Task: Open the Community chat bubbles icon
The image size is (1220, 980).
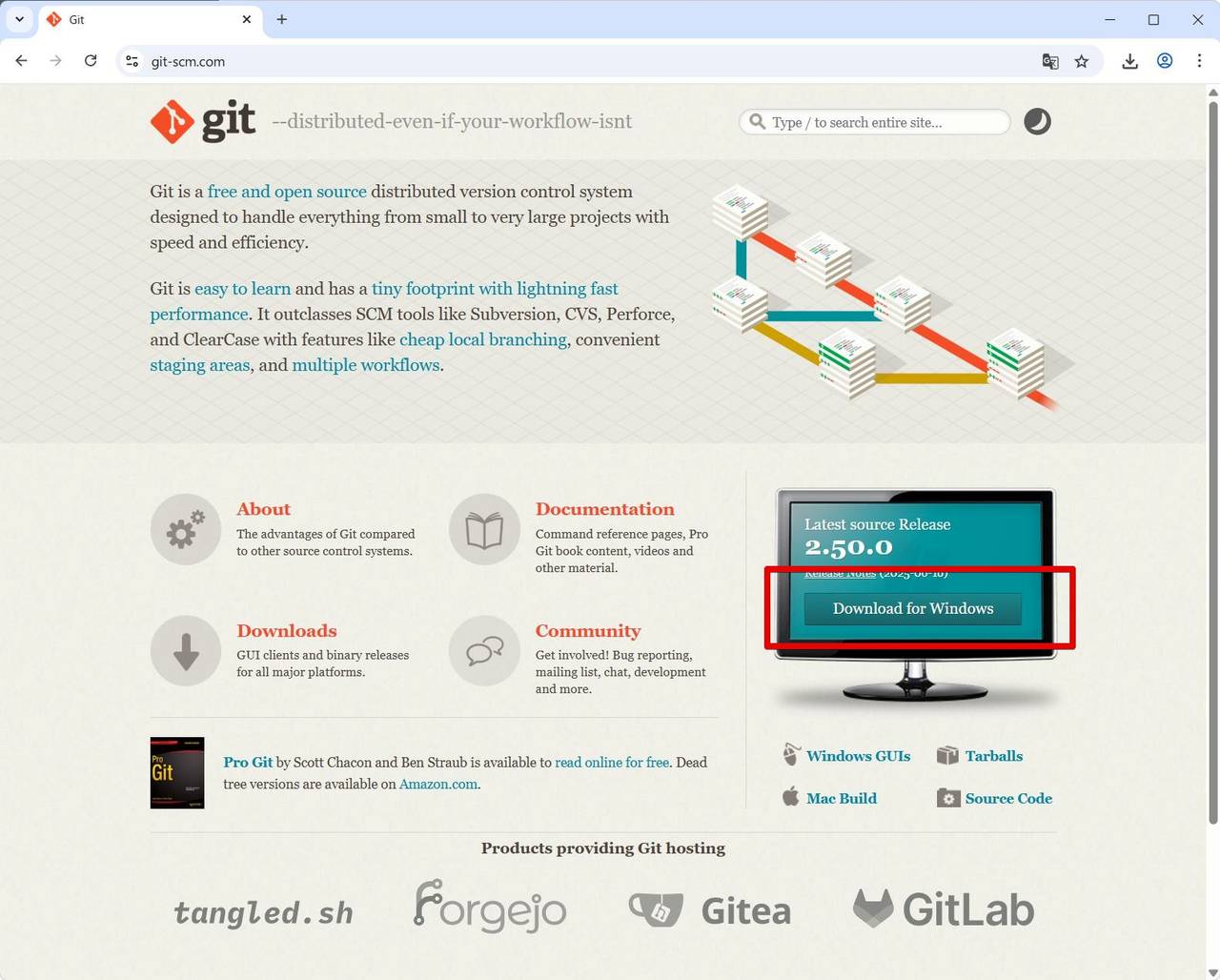Action: 484,650
